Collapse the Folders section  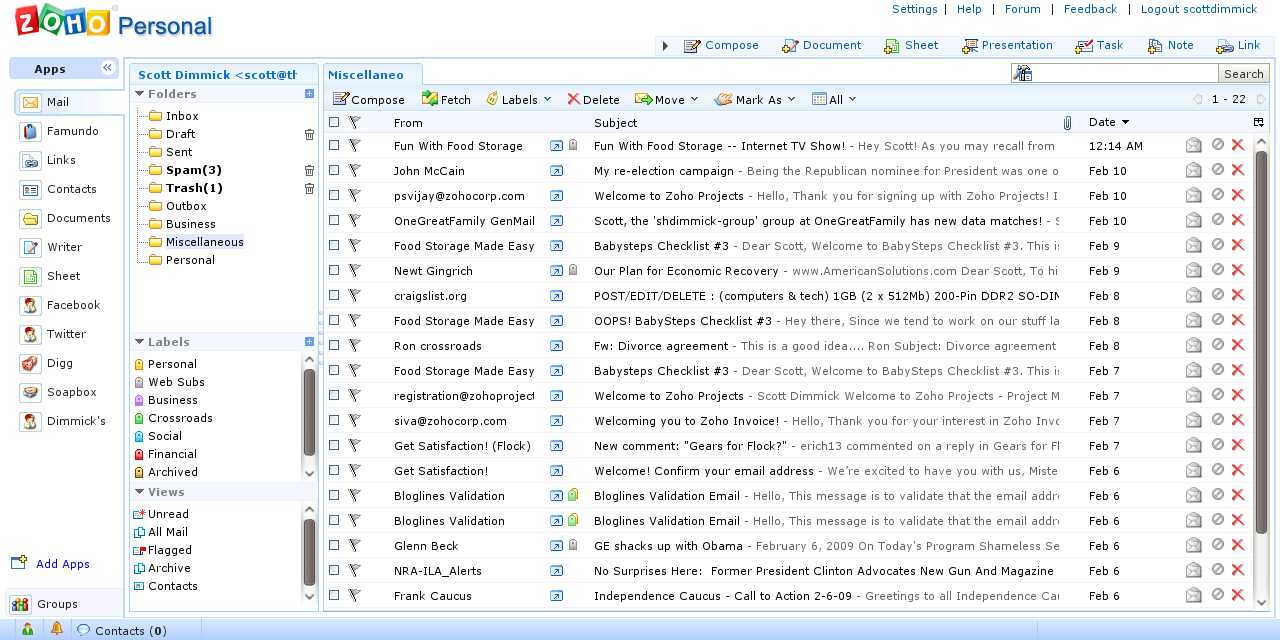(x=138, y=93)
